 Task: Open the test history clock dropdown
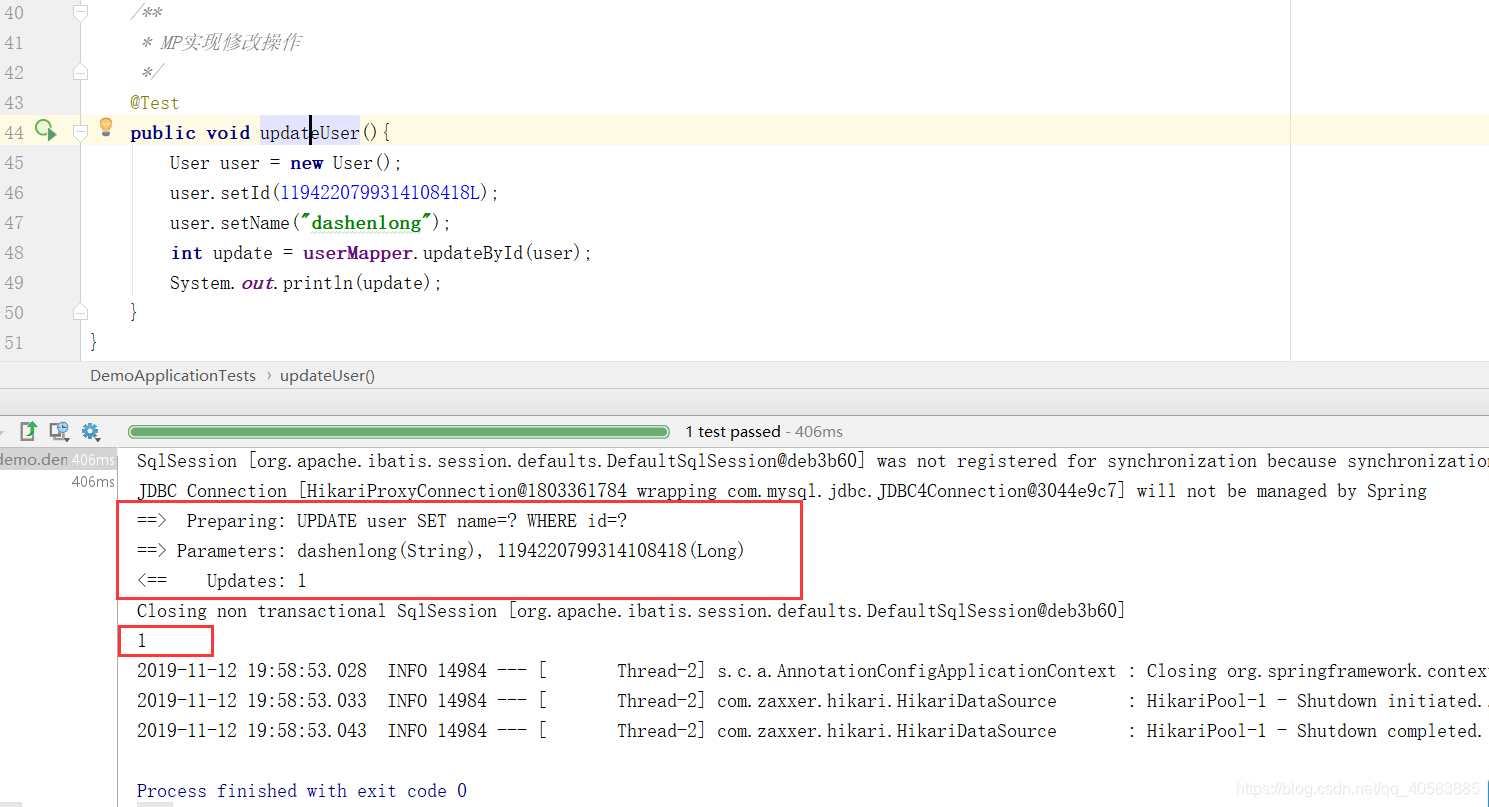60,431
